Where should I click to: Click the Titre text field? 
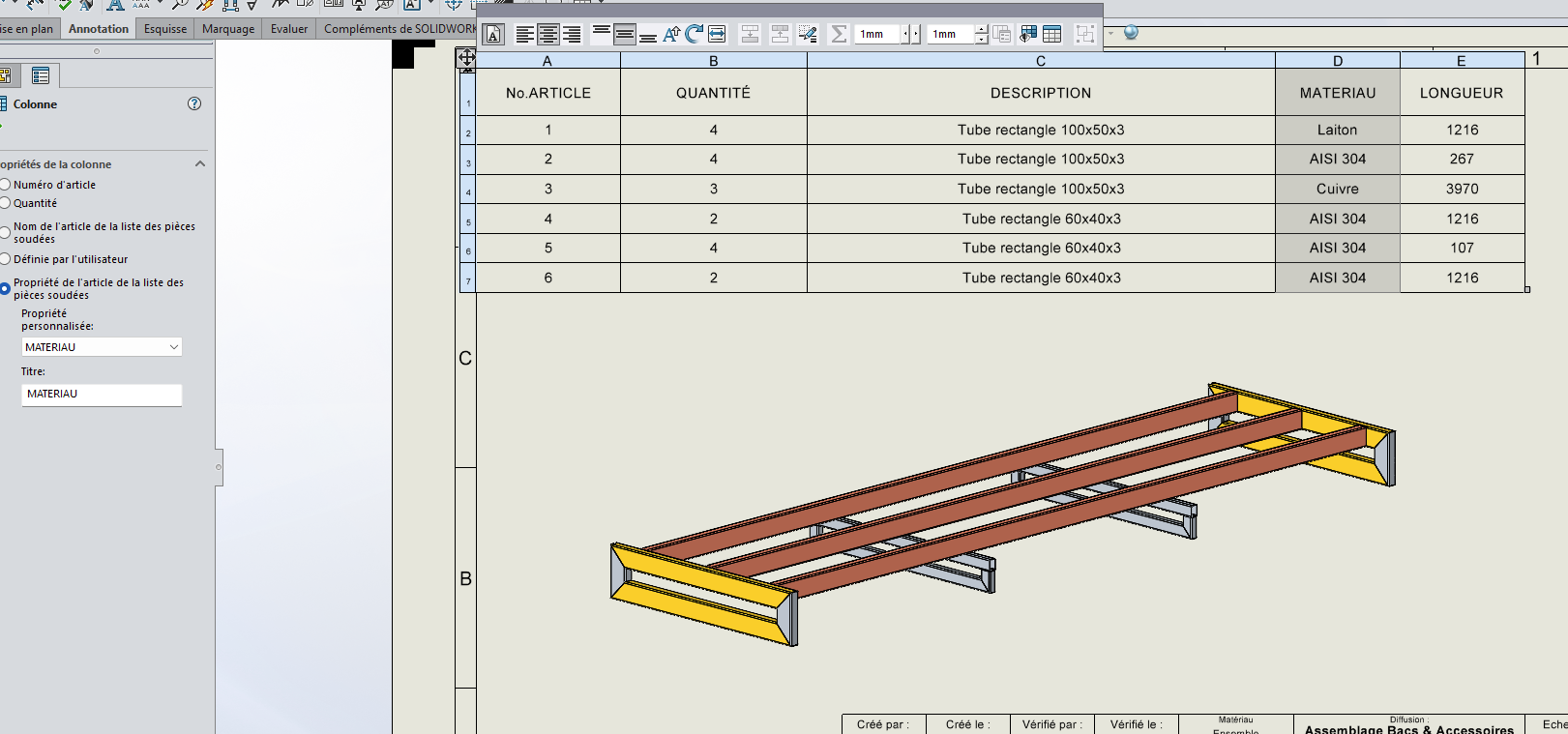pyautogui.click(x=102, y=395)
